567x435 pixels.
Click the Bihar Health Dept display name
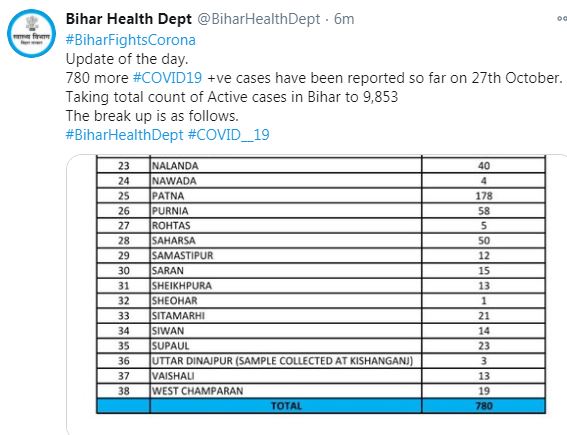[x=129, y=19]
